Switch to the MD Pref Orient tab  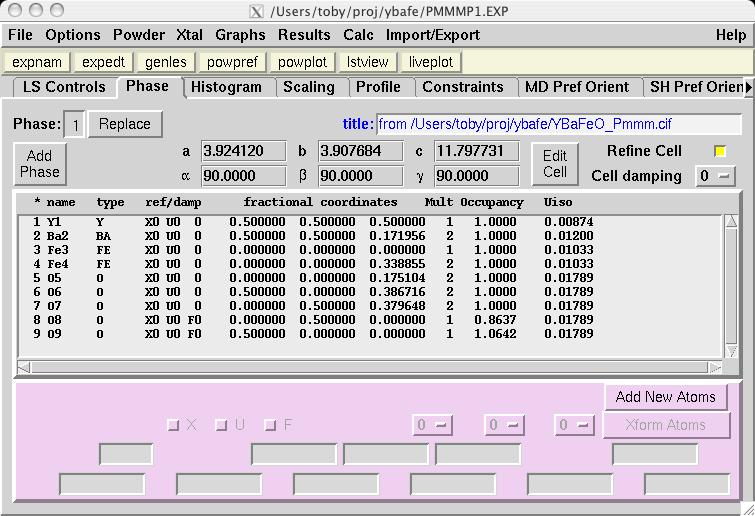point(577,87)
